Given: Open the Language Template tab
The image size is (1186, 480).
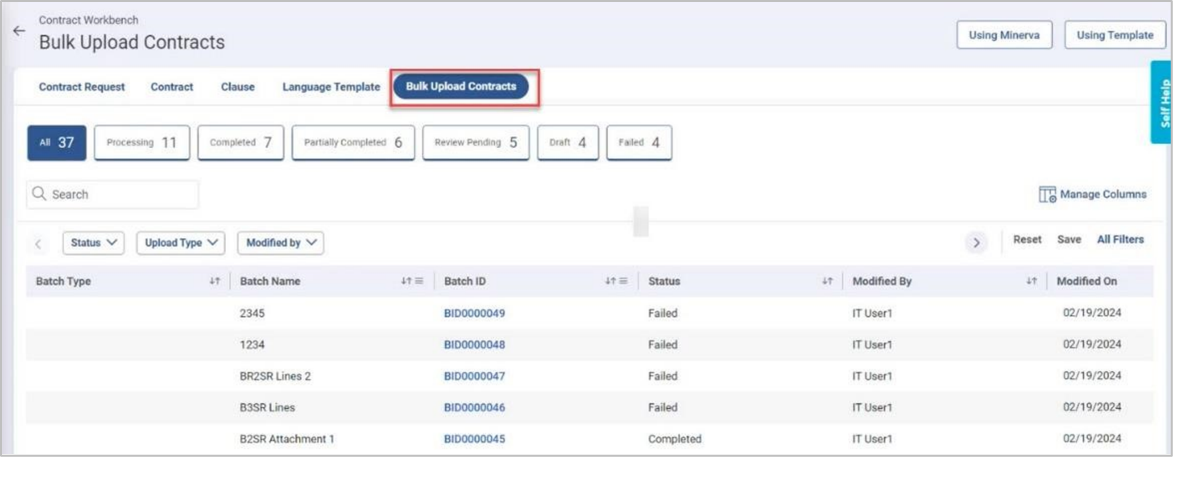Looking at the screenshot, I should pos(331,87).
